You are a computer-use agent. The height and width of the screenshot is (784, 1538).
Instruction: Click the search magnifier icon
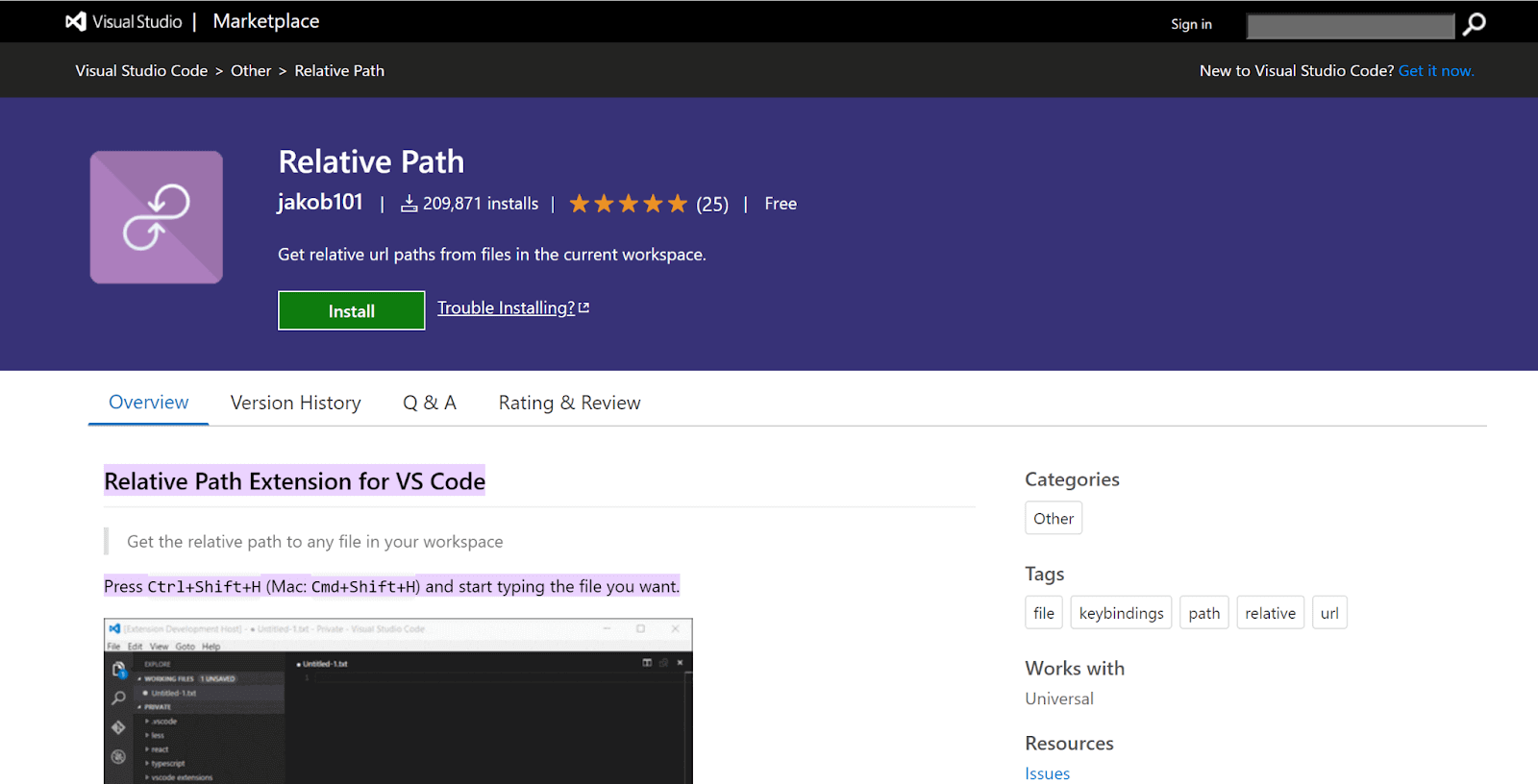coord(1474,24)
